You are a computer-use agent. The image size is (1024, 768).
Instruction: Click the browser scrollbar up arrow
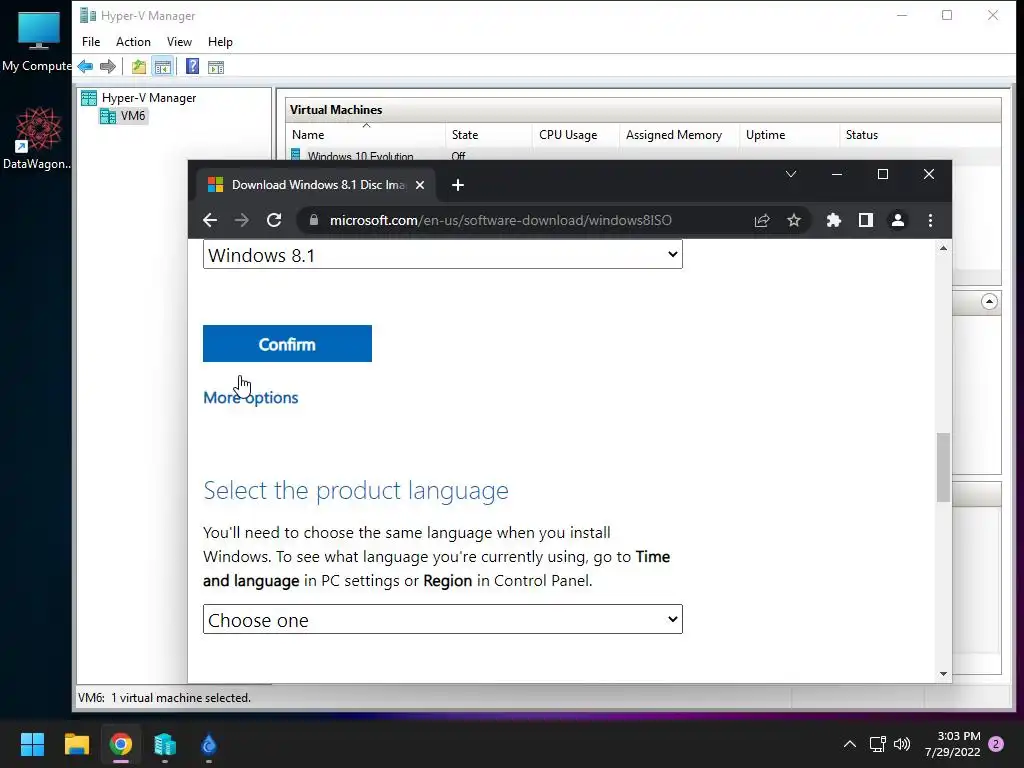[x=943, y=248]
